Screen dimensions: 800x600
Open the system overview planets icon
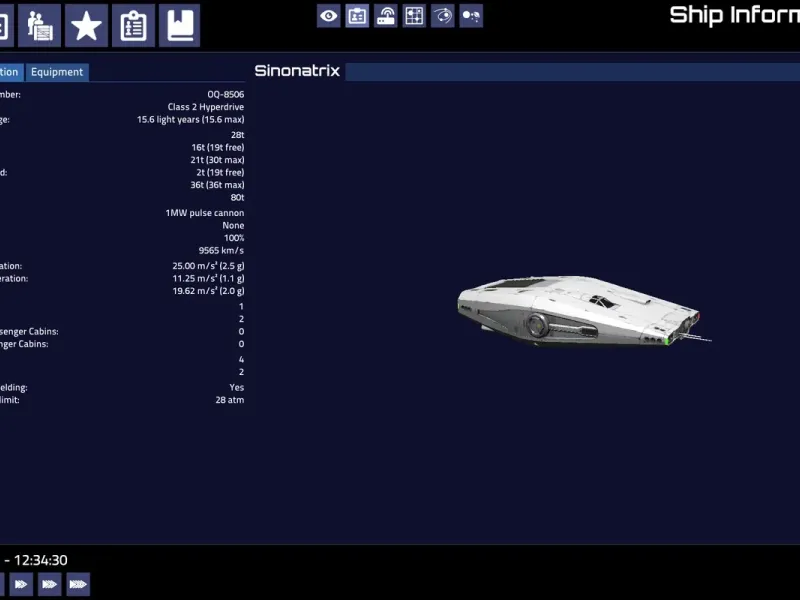point(471,16)
